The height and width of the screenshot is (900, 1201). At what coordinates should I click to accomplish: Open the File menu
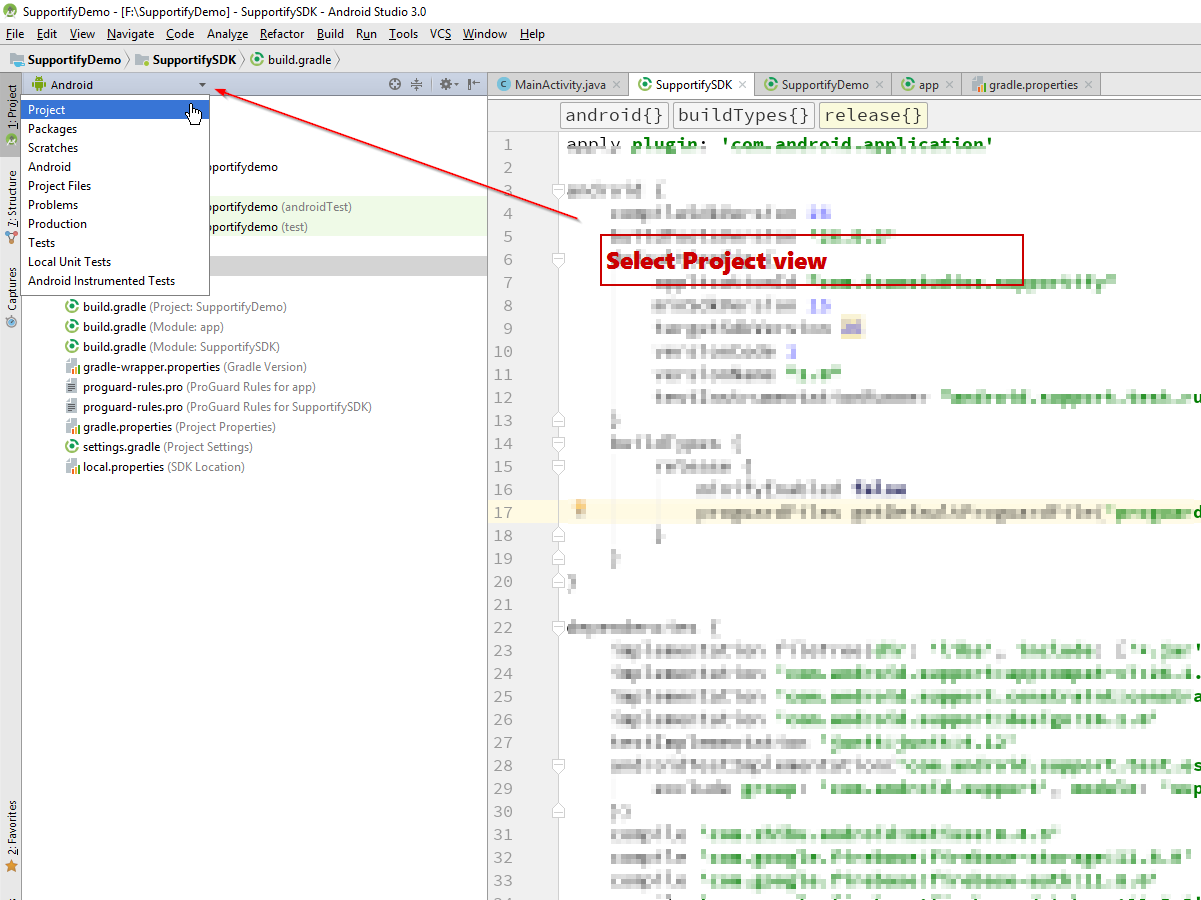pyautogui.click(x=15, y=34)
